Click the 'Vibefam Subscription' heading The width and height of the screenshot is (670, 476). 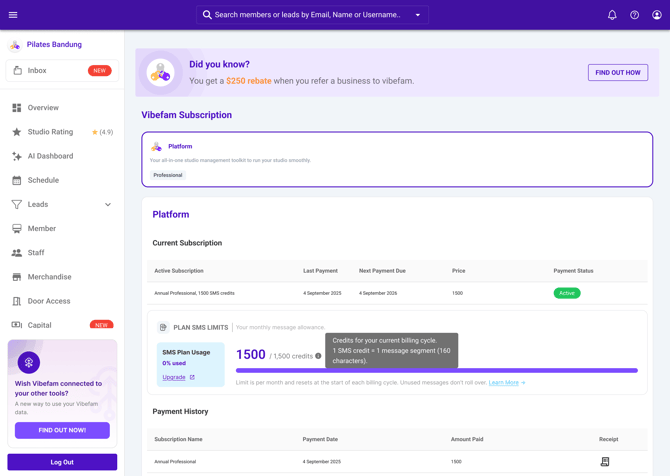click(x=187, y=115)
